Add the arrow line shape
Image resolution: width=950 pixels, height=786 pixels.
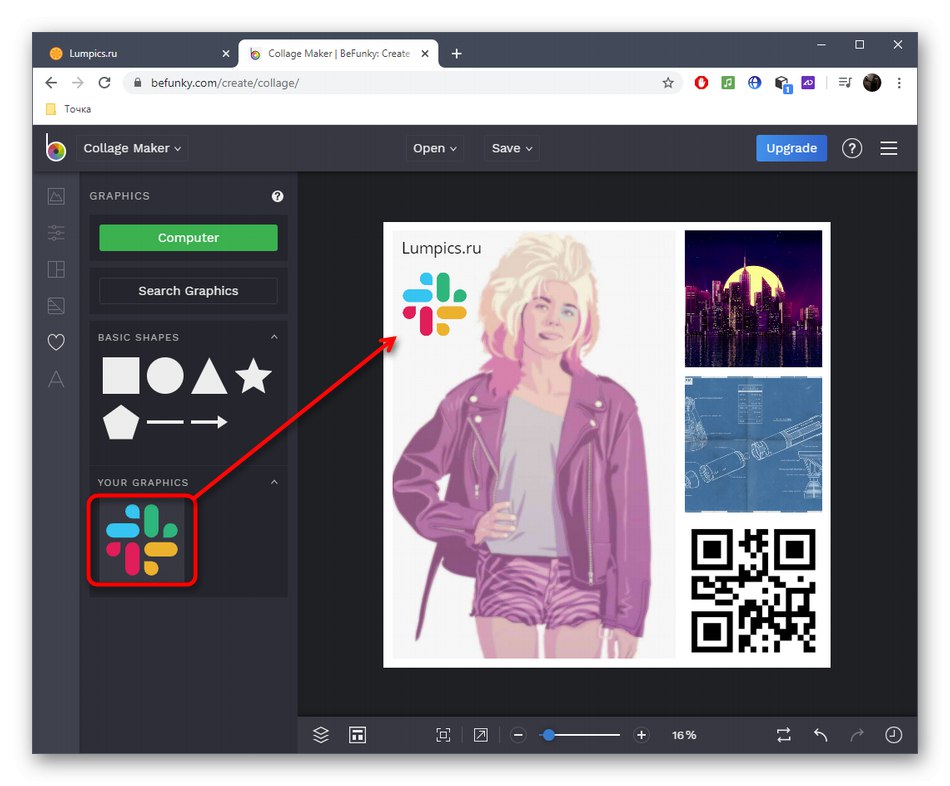click(x=209, y=422)
